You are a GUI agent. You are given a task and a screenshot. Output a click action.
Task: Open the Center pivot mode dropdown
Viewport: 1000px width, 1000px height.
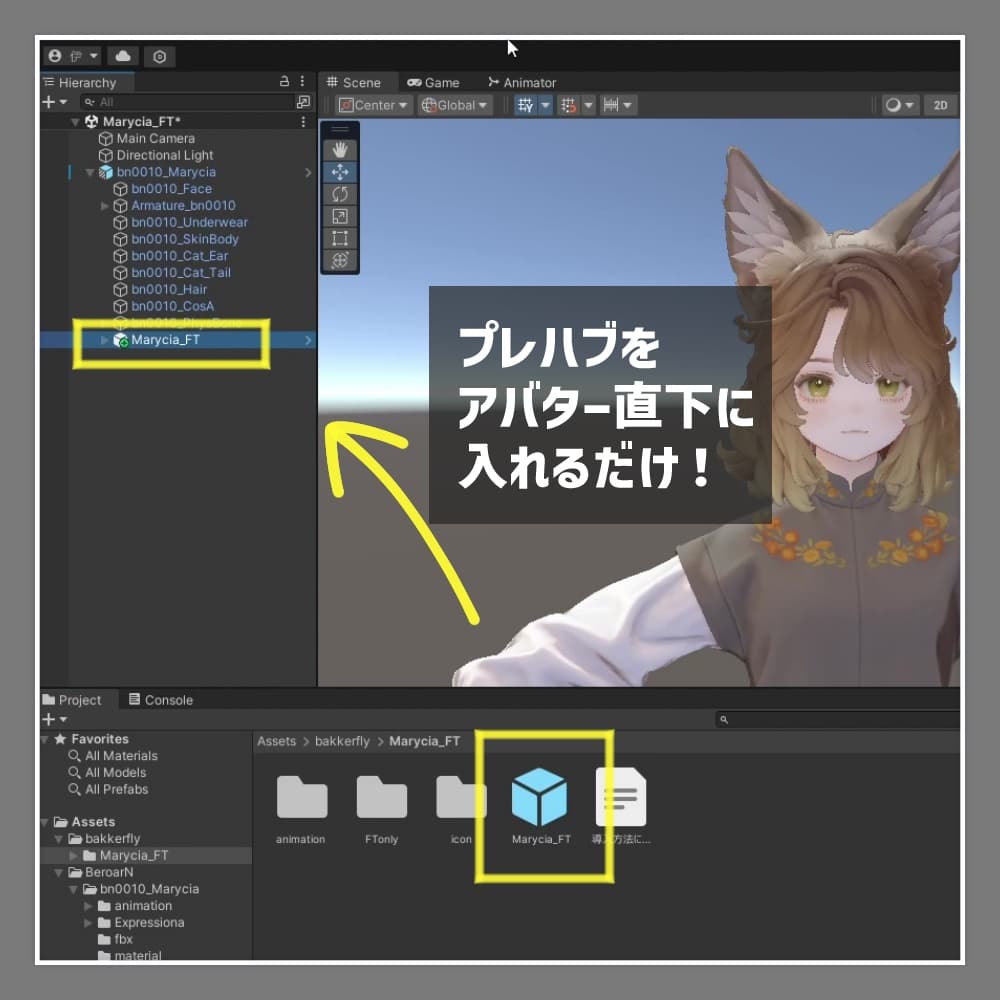point(373,105)
